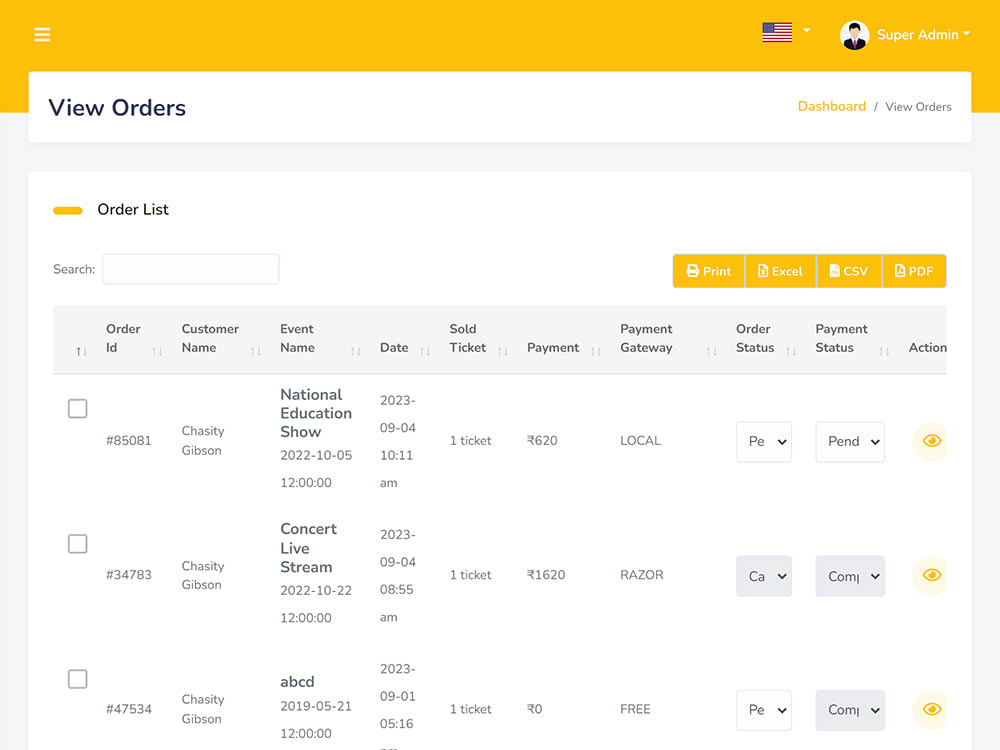Image resolution: width=1000 pixels, height=750 pixels.
Task: View details of order #85081 via eye icon
Action: (931, 441)
